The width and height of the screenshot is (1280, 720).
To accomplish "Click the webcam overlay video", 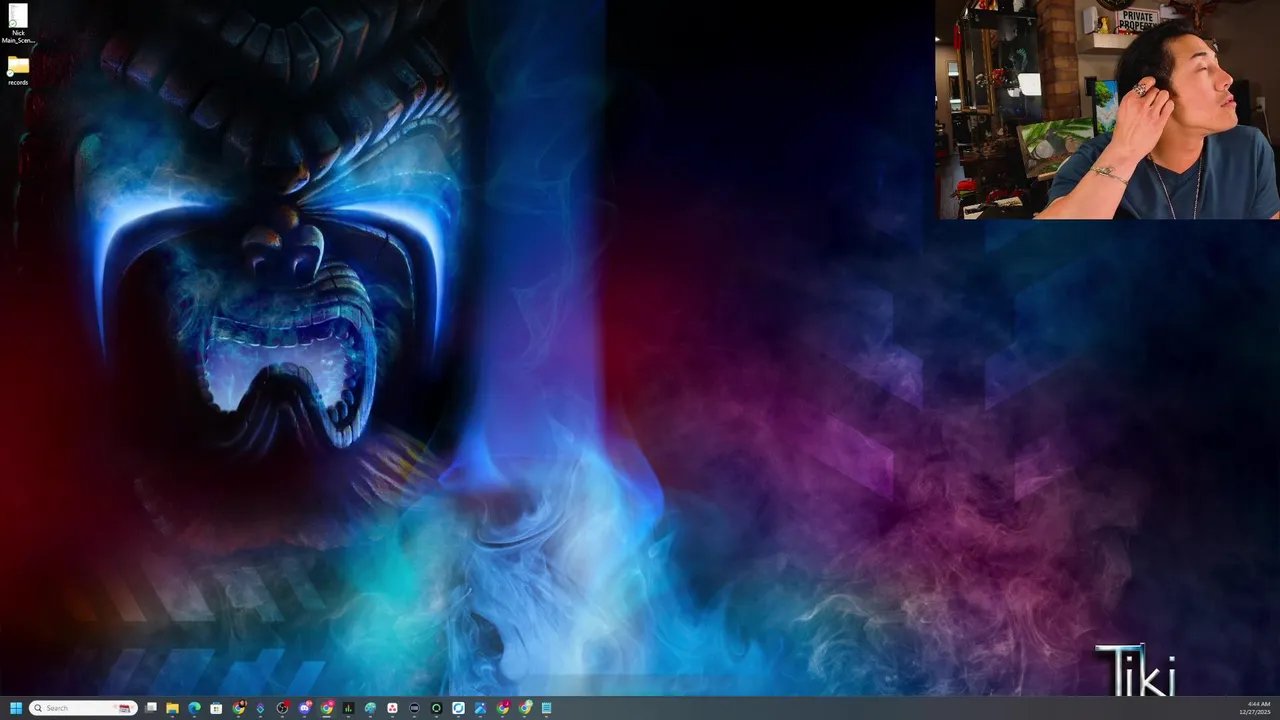I will (1107, 109).
